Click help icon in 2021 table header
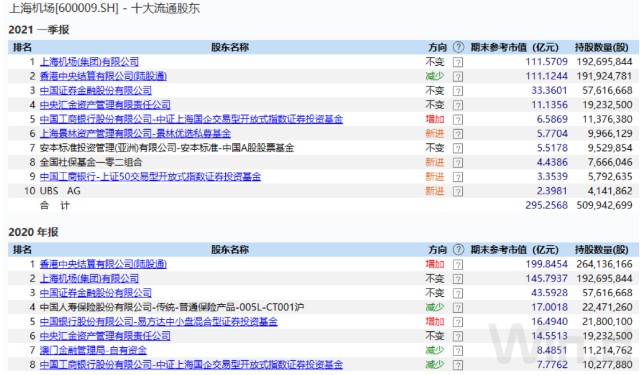 [458, 47]
